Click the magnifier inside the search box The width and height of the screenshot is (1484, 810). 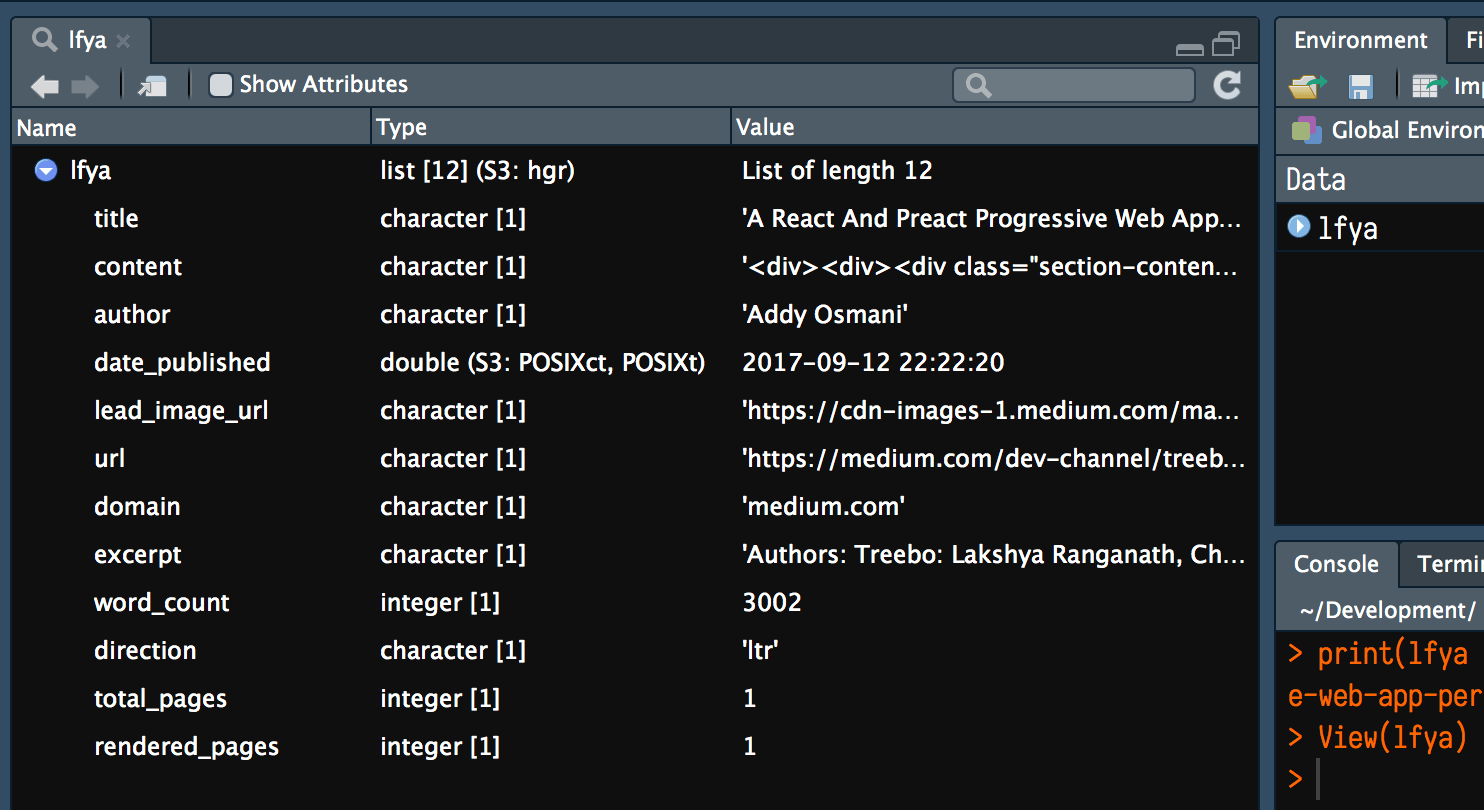pos(975,85)
